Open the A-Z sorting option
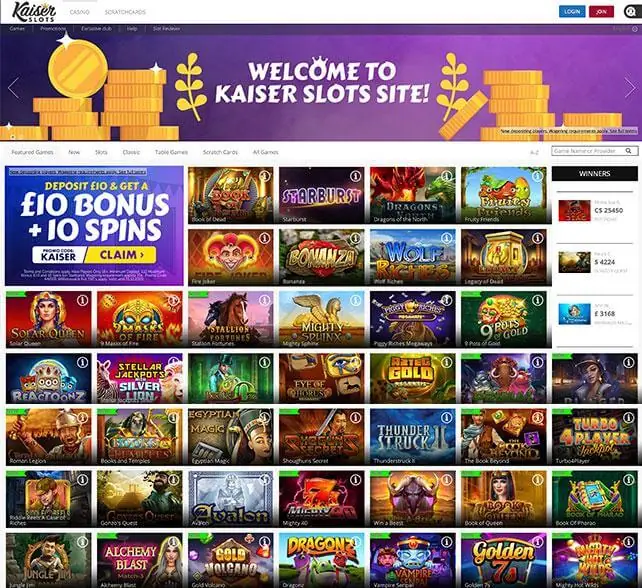642x588 pixels. click(x=534, y=152)
